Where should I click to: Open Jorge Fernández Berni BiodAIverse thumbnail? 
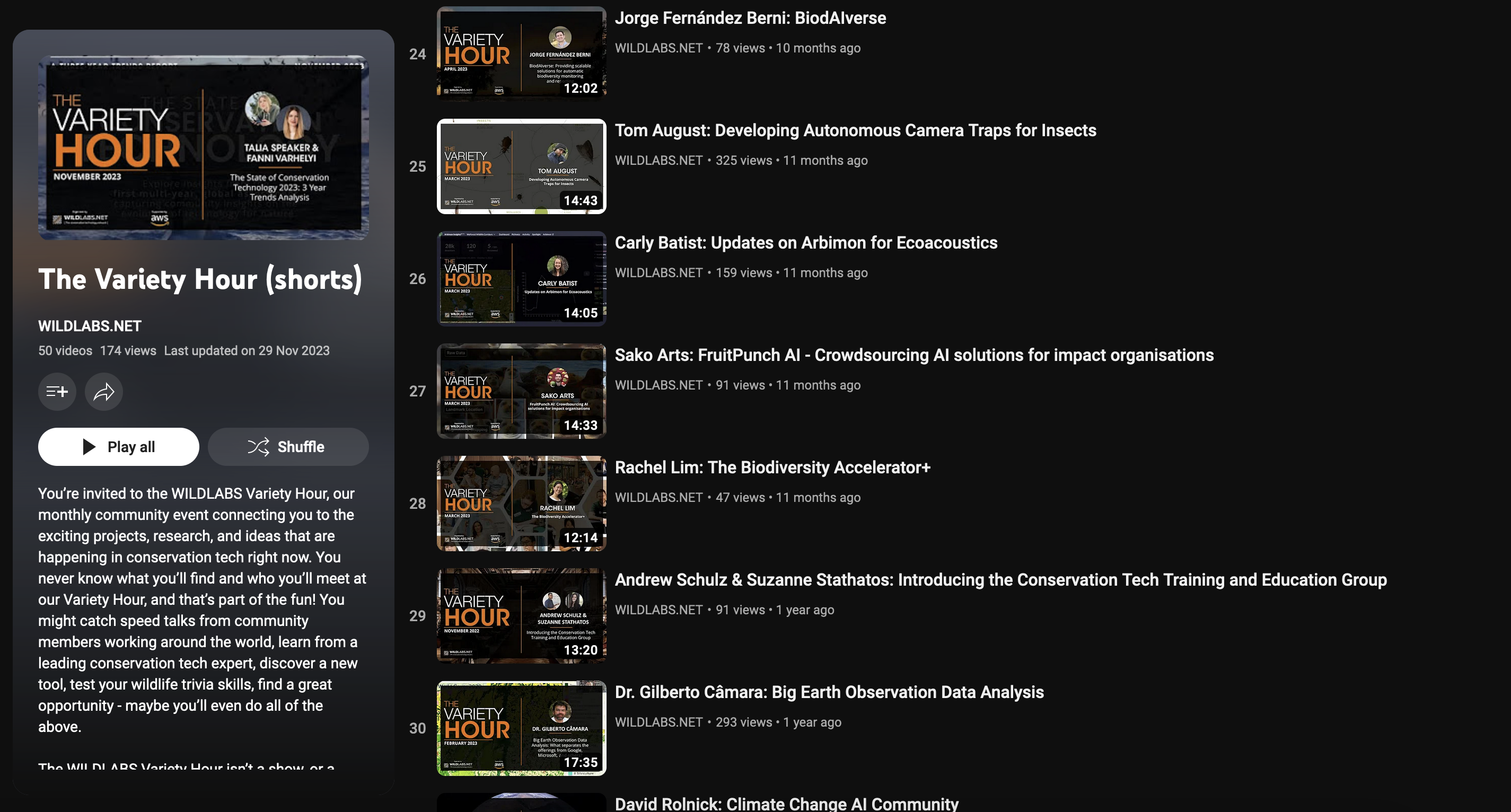[x=522, y=54]
